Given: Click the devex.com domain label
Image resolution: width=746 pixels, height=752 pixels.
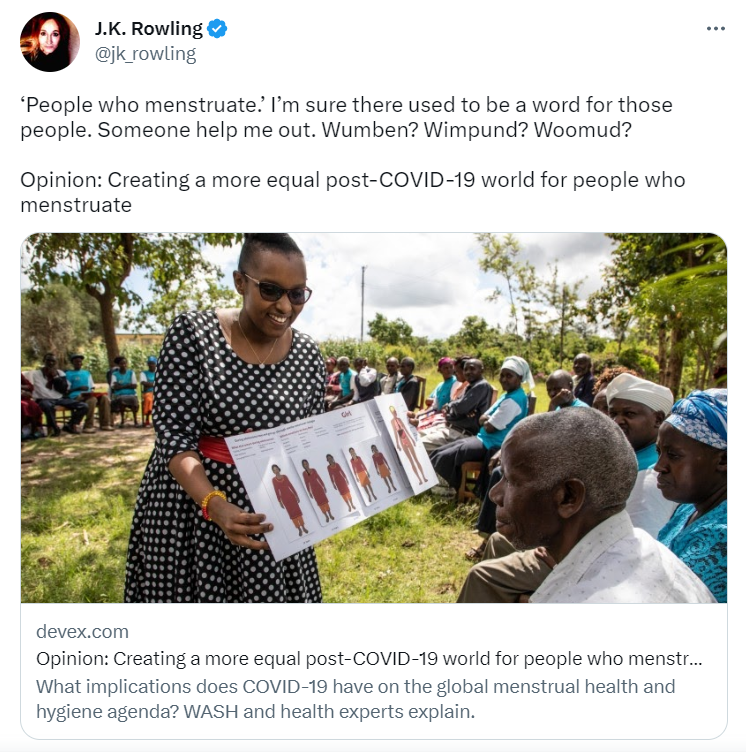Looking at the screenshot, I should (x=83, y=632).
